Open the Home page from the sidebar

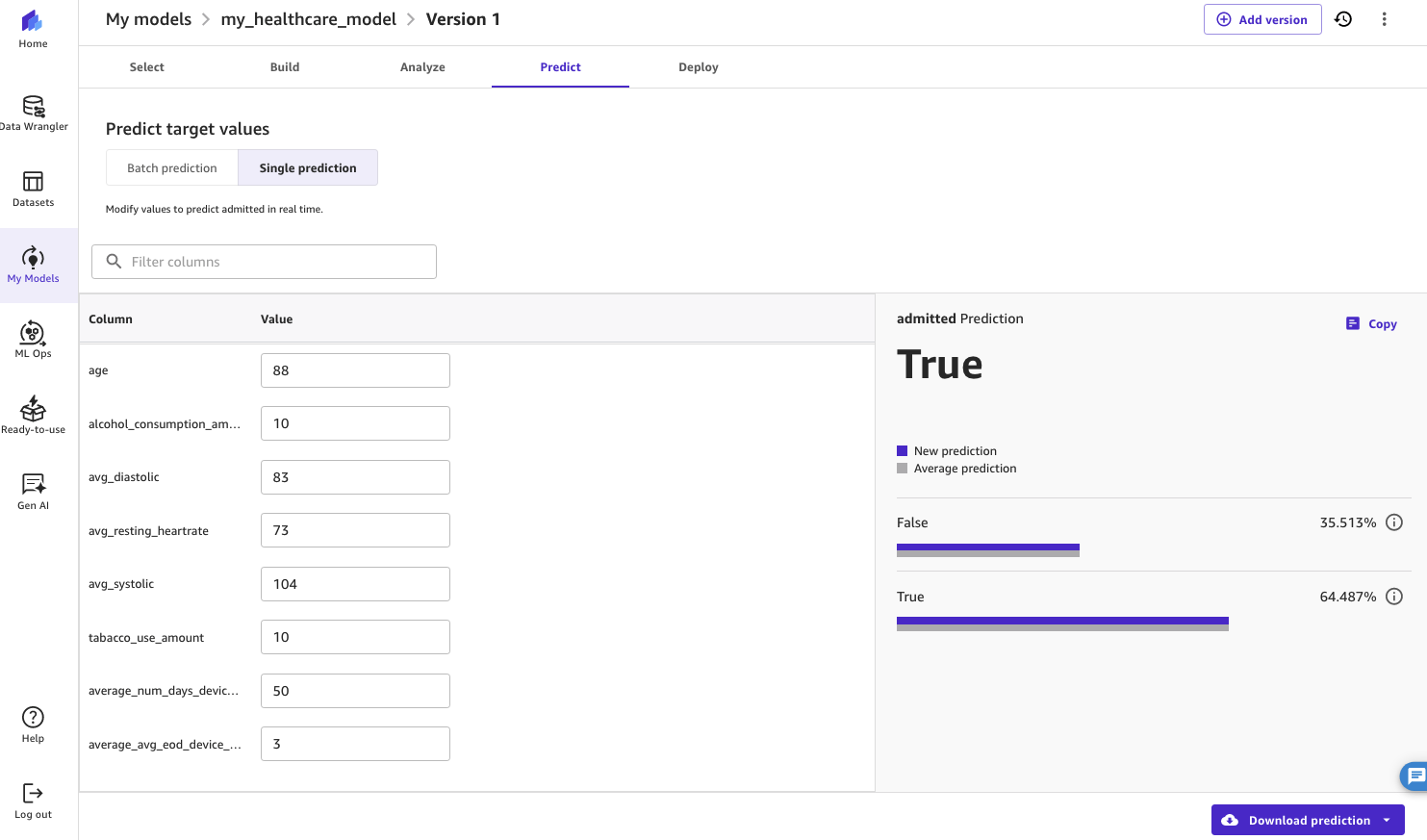coord(33,29)
